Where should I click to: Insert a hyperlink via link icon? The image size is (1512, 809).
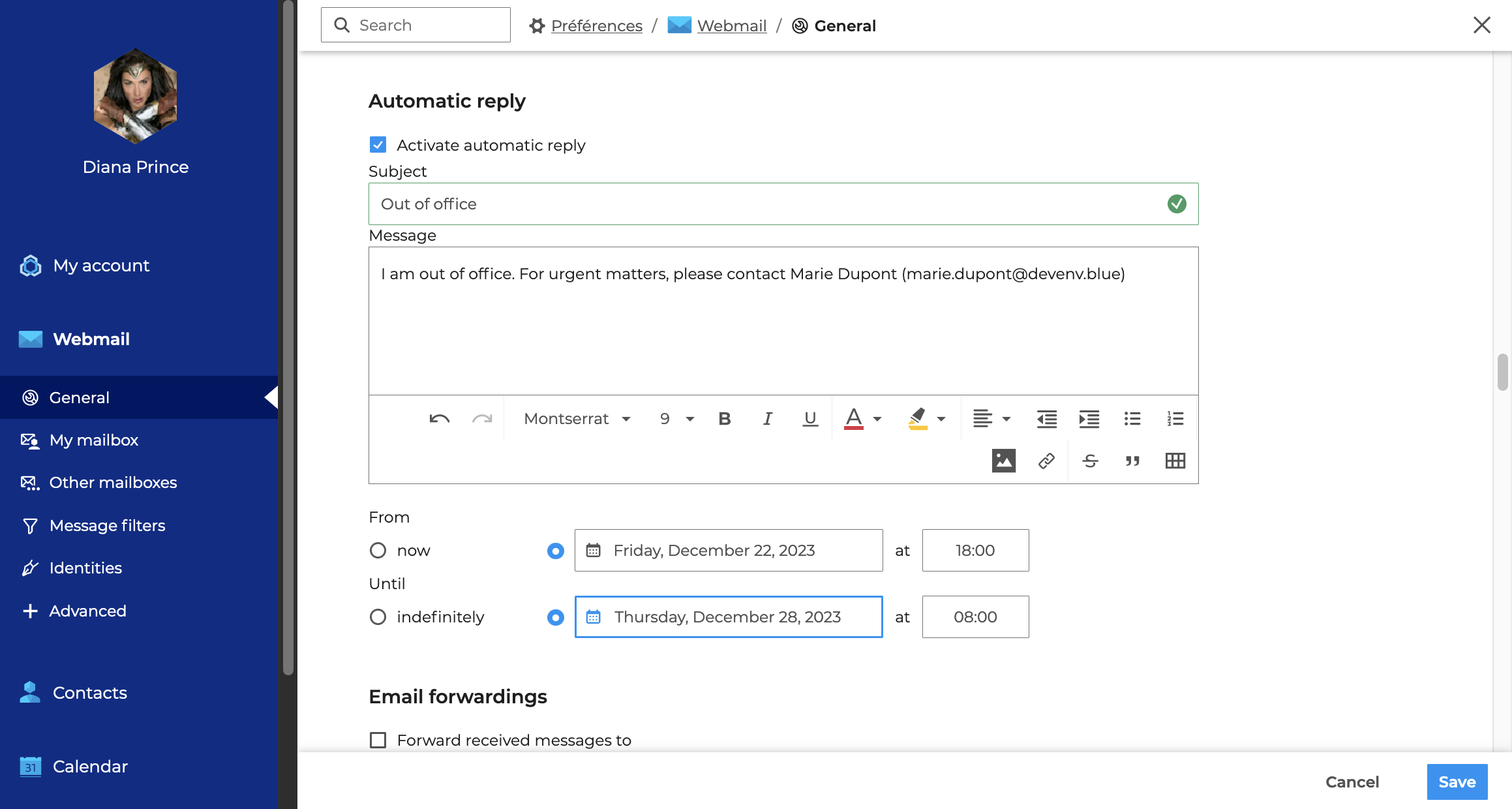[x=1046, y=461]
